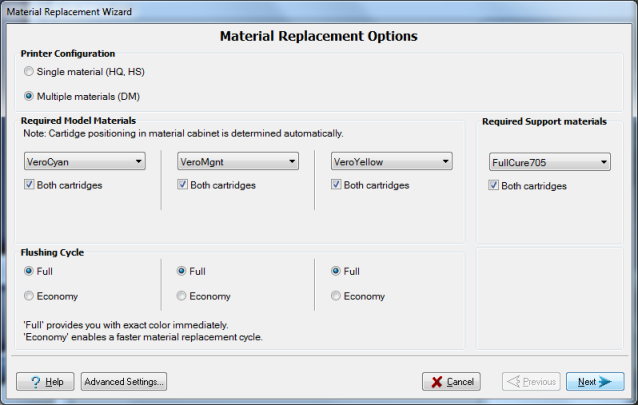Image resolution: width=638 pixels, height=405 pixels.
Task: Open the VeroCyan material dropdown
Action: 85,162
